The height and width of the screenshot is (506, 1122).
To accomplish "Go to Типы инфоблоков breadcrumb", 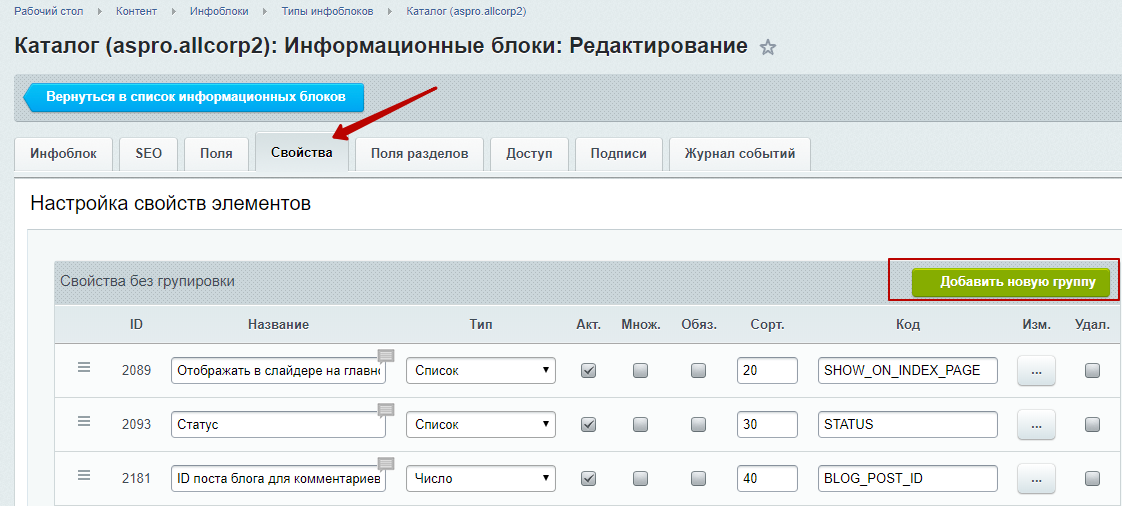I will click(328, 11).
